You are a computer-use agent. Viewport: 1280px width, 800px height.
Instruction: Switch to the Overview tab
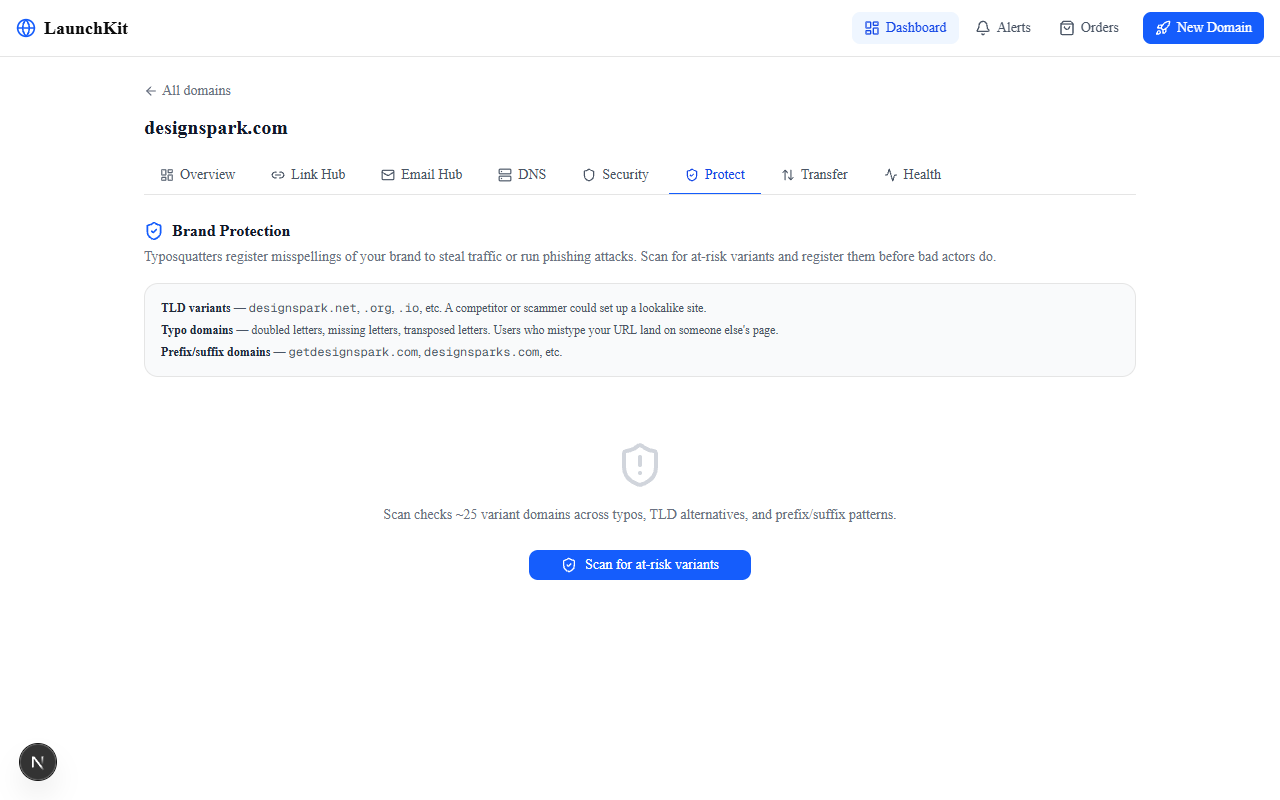(x=198, y=174)
